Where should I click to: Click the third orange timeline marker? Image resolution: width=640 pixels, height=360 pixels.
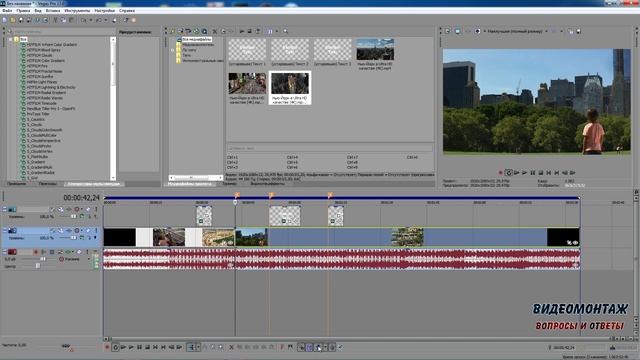point(330,196)
